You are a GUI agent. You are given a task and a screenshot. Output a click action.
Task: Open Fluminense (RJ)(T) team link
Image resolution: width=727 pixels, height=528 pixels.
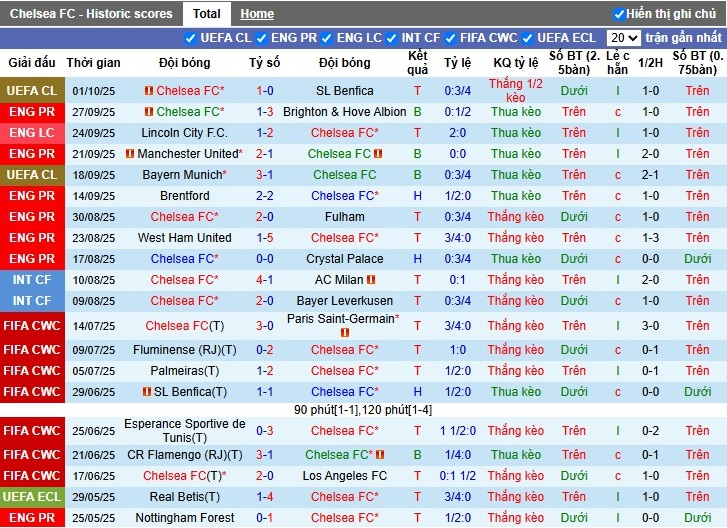pos(185,350)
